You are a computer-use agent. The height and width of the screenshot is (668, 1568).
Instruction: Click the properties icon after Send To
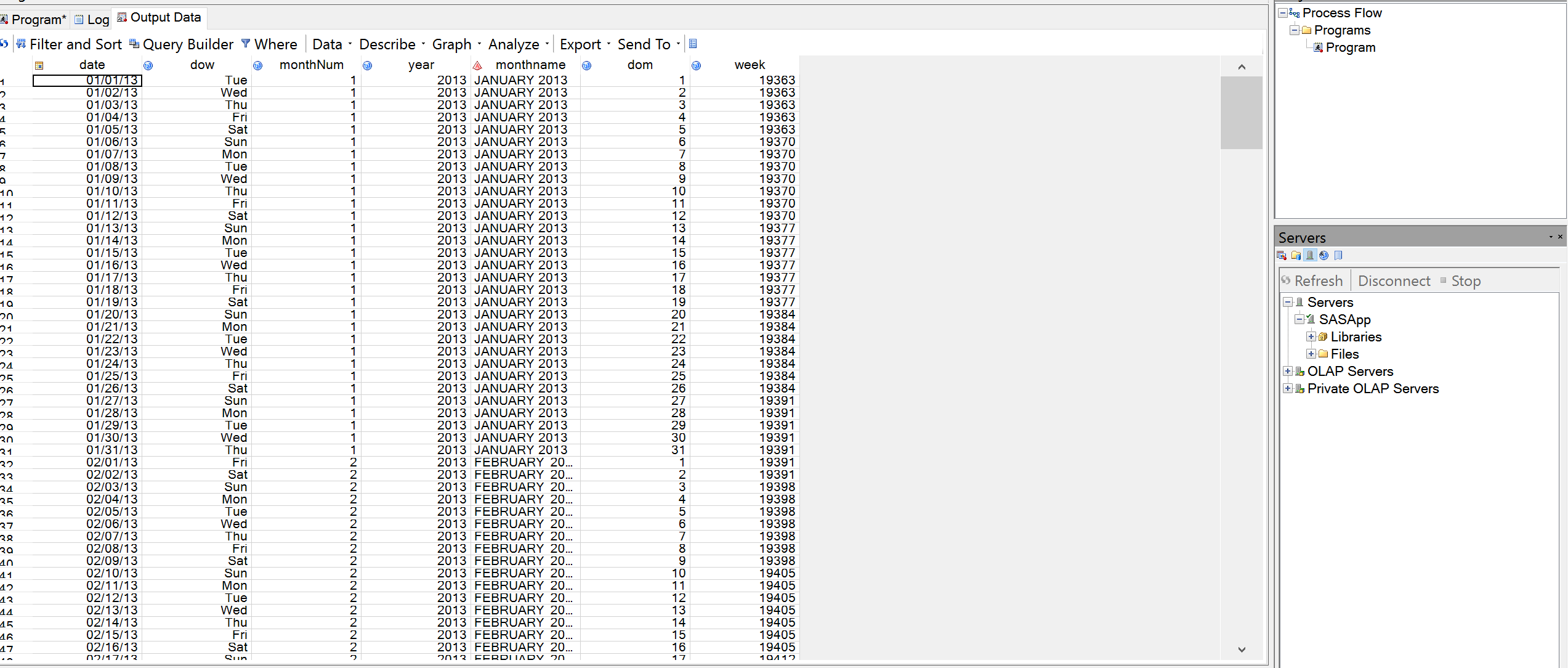693,44
